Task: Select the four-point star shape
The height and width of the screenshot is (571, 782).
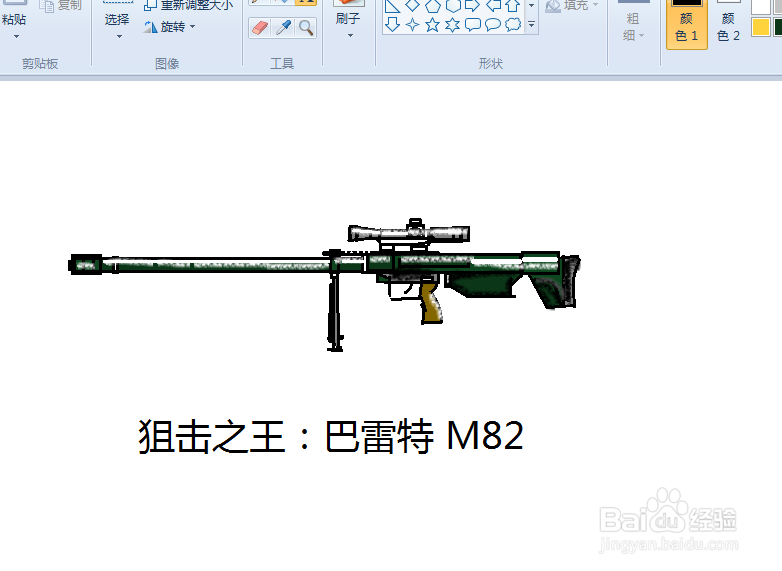Action: 412,24
